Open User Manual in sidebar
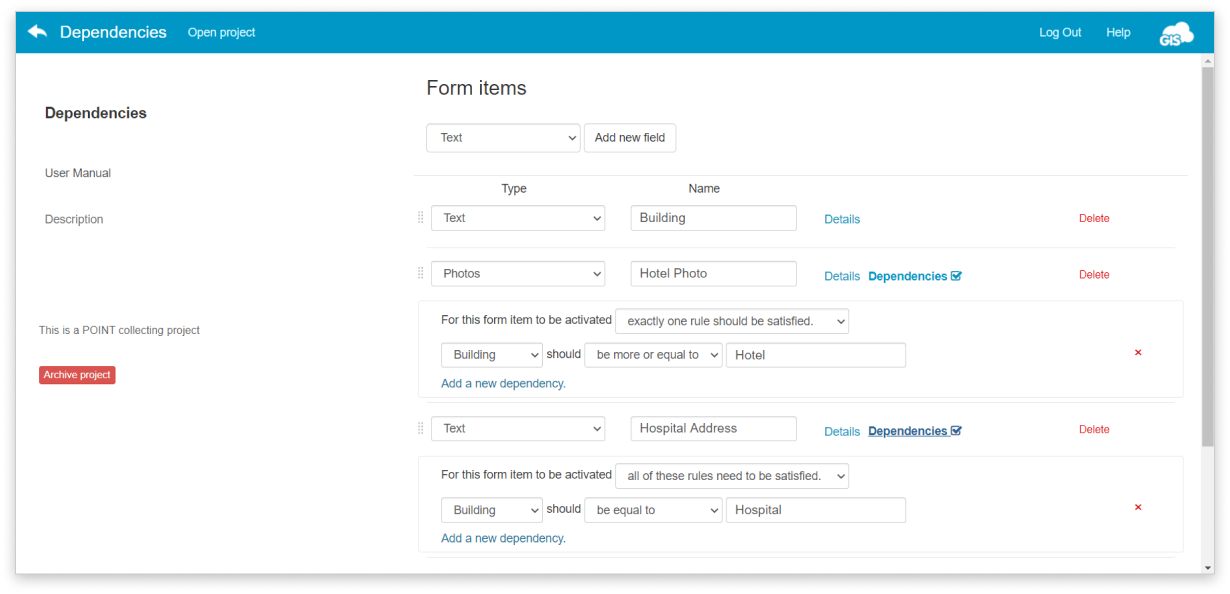The height and width of the screenshot is (594, 1230). click(x=78, y=173)
